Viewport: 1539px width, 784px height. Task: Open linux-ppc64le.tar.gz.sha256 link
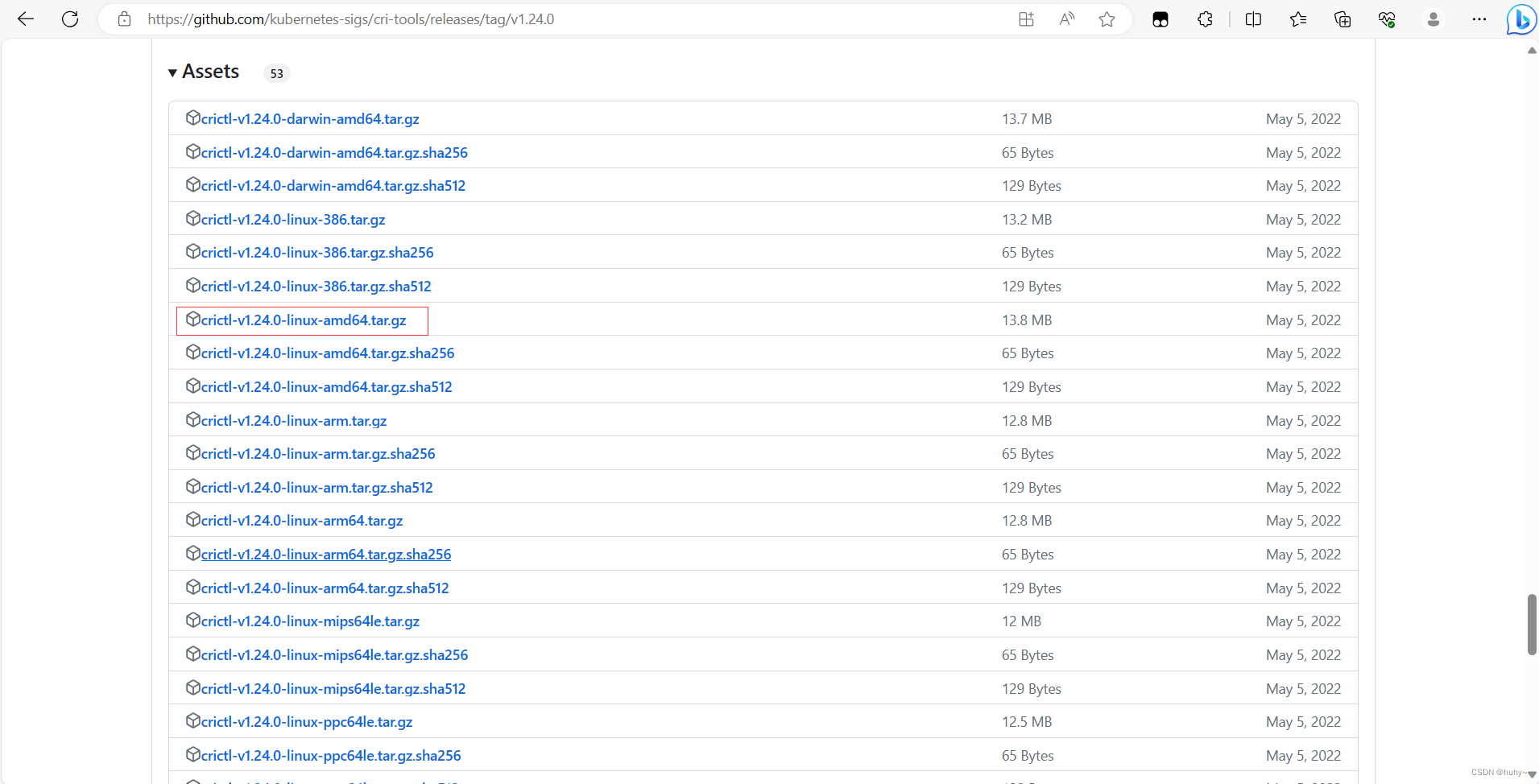pos(331,756)
